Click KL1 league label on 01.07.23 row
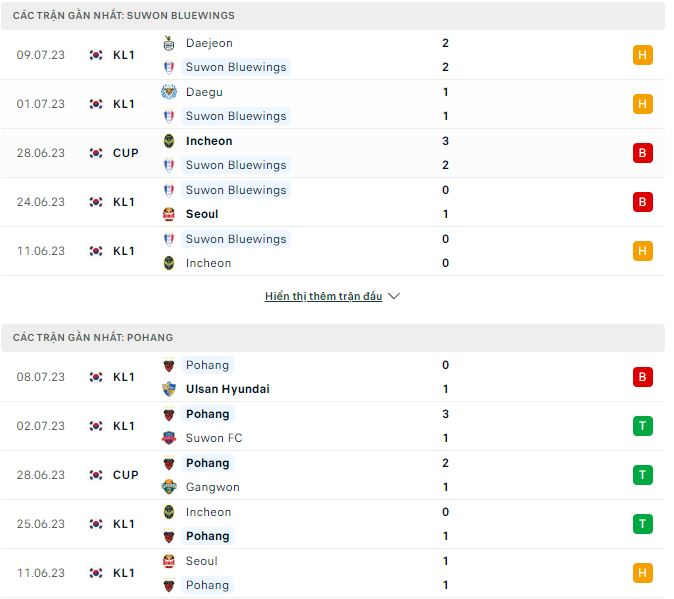 (124, 104)
